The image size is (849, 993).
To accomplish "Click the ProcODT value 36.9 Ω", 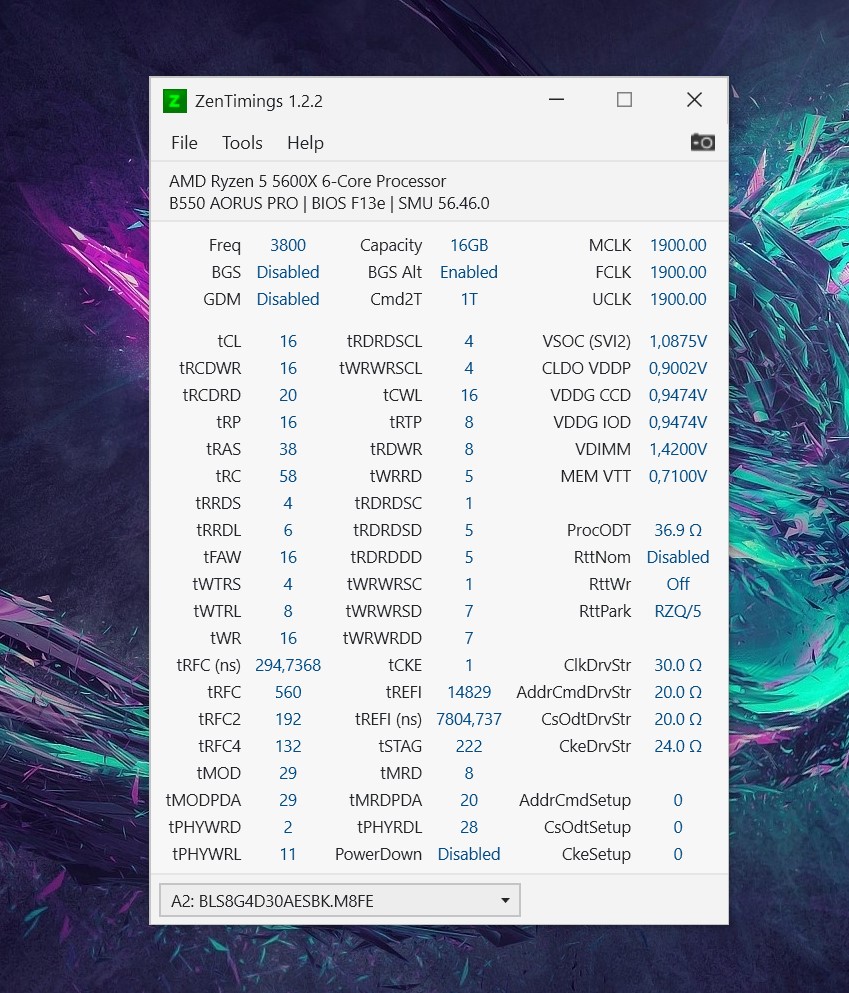I will (x=678, y=530).
